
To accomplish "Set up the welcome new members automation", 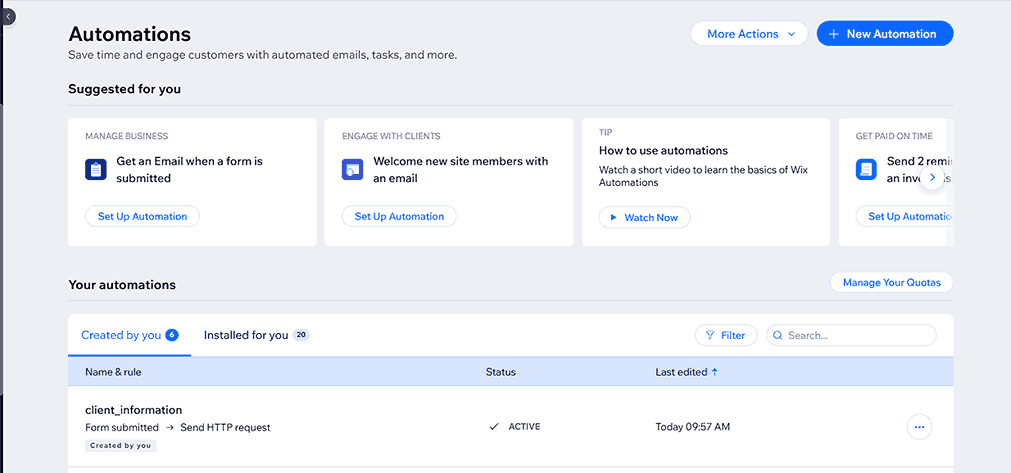I will click(x=399, y=216).
